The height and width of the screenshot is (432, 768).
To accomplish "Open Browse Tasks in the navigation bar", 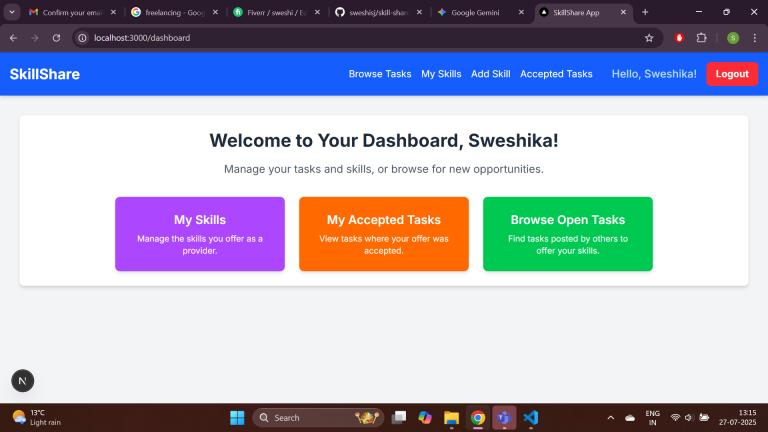I will pos(380,74).
